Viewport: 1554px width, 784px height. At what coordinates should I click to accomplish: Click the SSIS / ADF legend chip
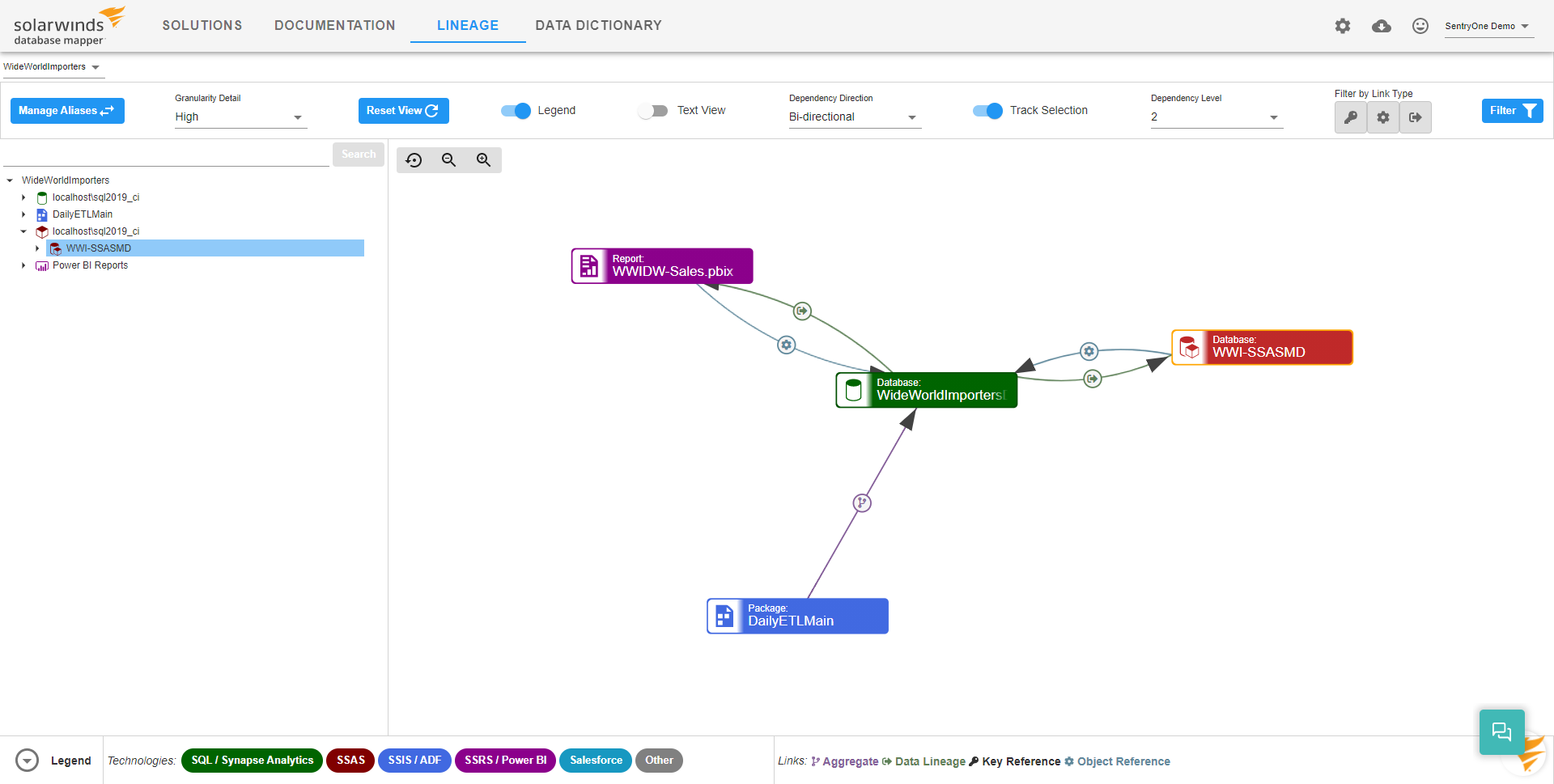point(414,761)
